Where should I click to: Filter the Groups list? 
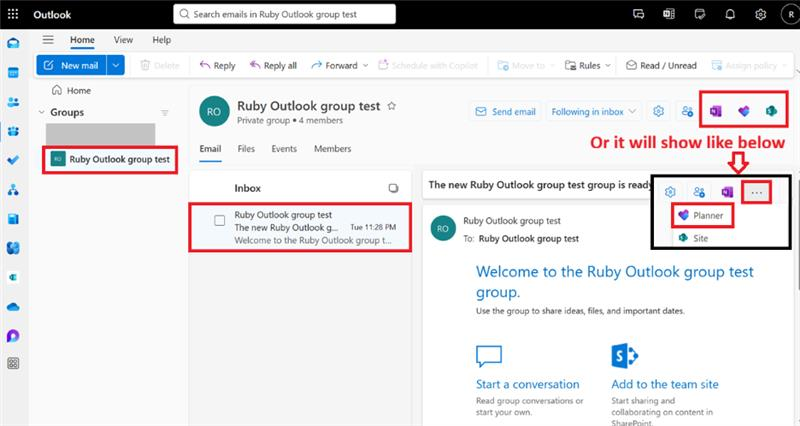point(165,113)
